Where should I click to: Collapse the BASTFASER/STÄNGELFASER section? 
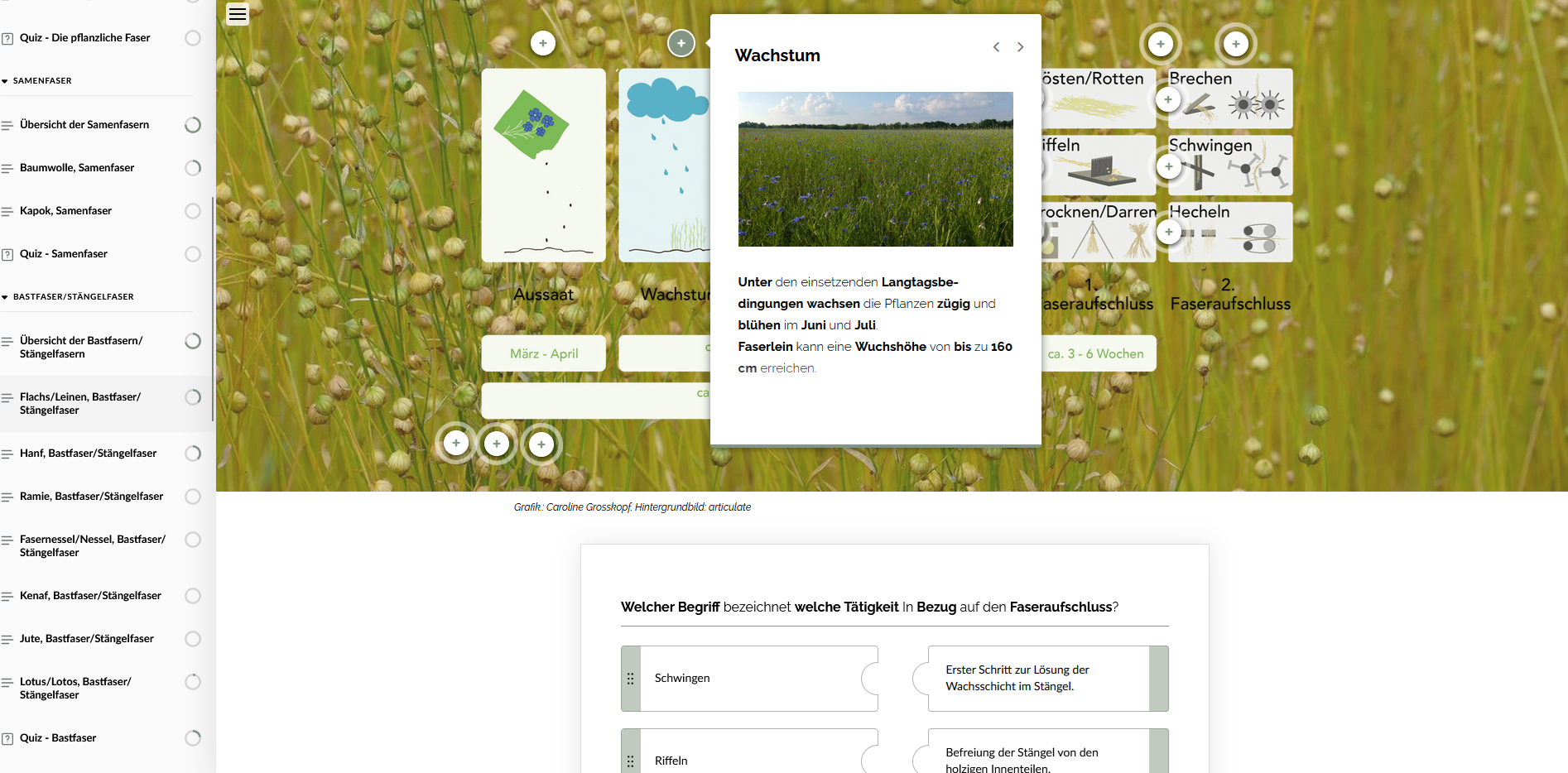[x=6, y=297]
